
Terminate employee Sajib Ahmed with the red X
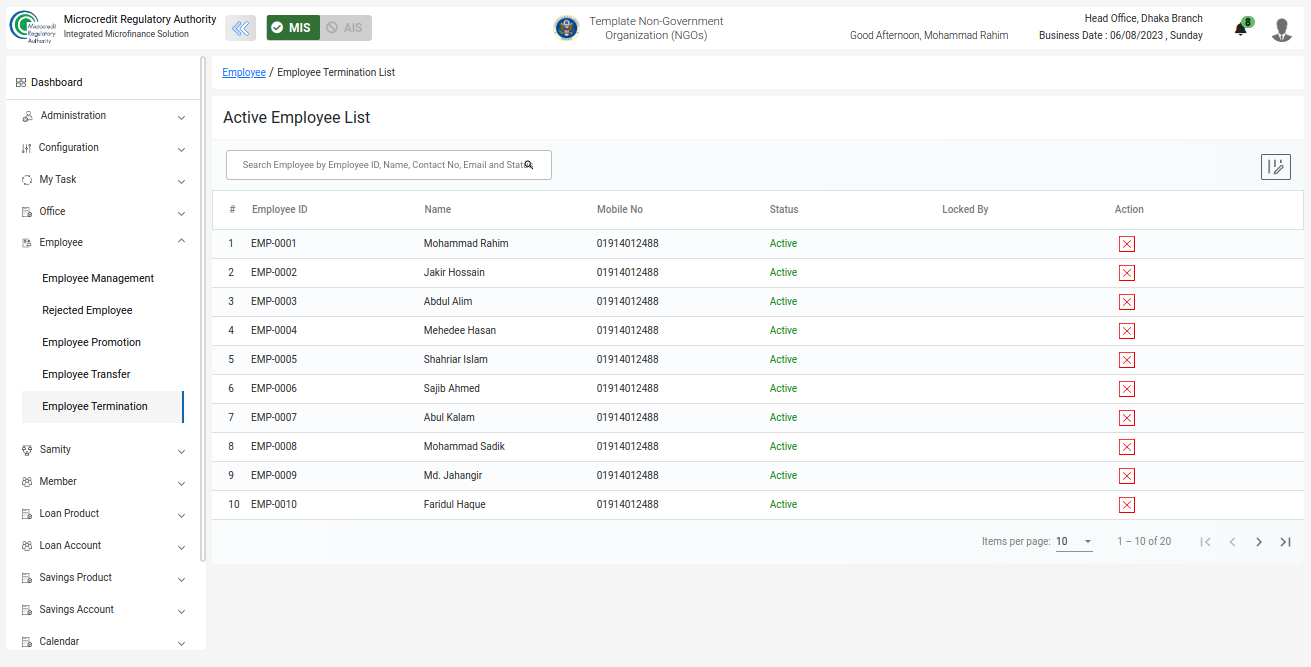point(1127,389)
